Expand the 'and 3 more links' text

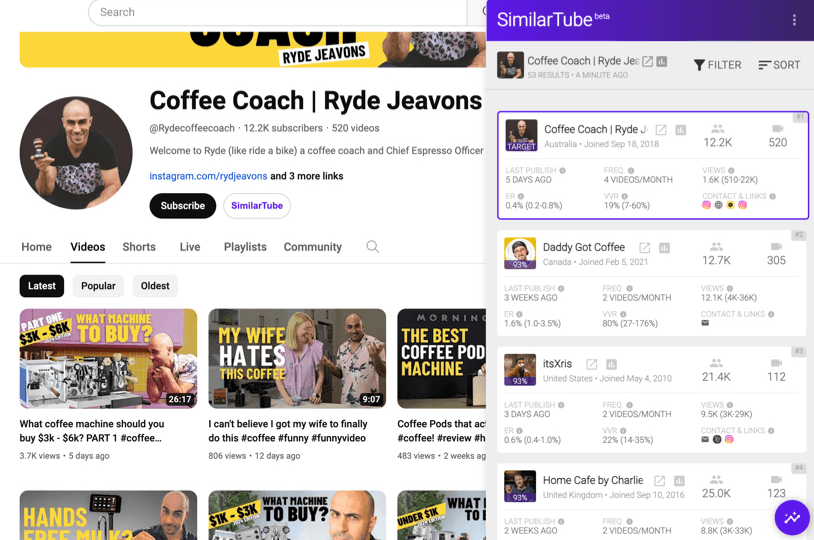pos(306,176)
